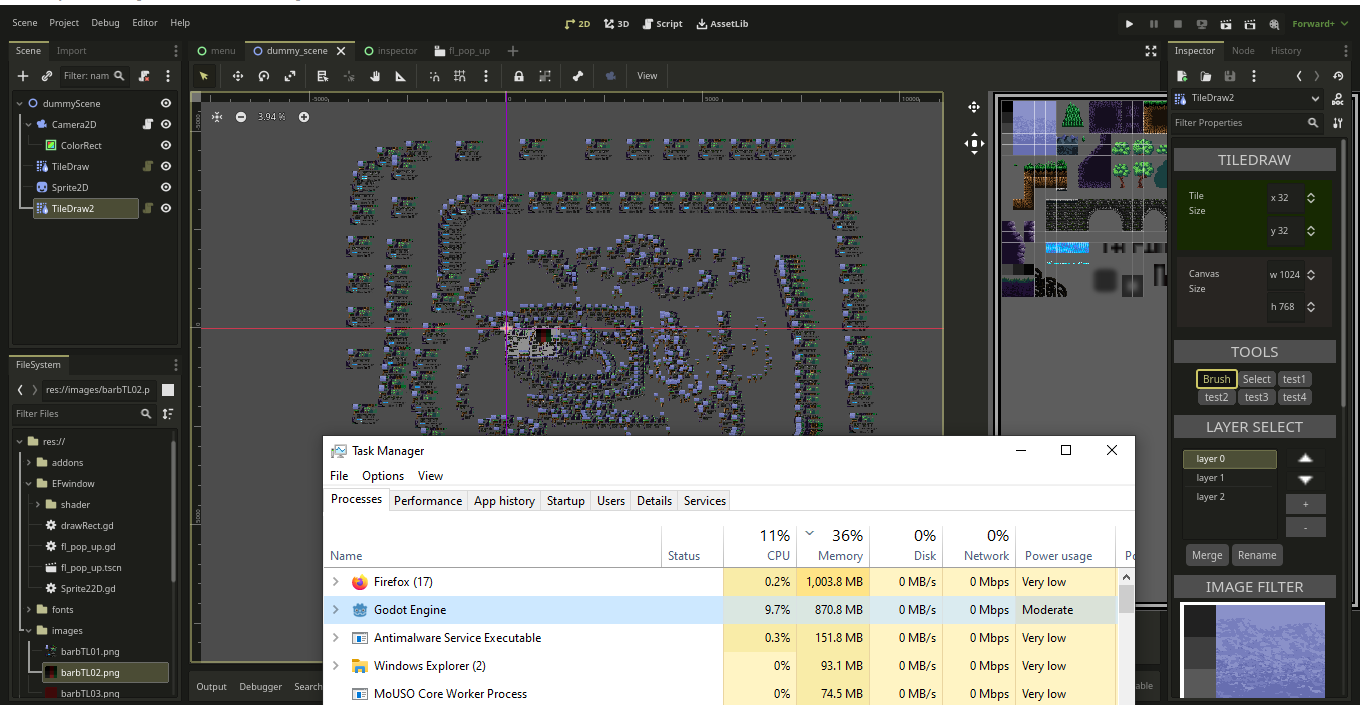Image resolution: width=1360 pixels, height=705 pixels.
Task: Stop the running project
Action: pyautogui.click(x=1178, y=23)
